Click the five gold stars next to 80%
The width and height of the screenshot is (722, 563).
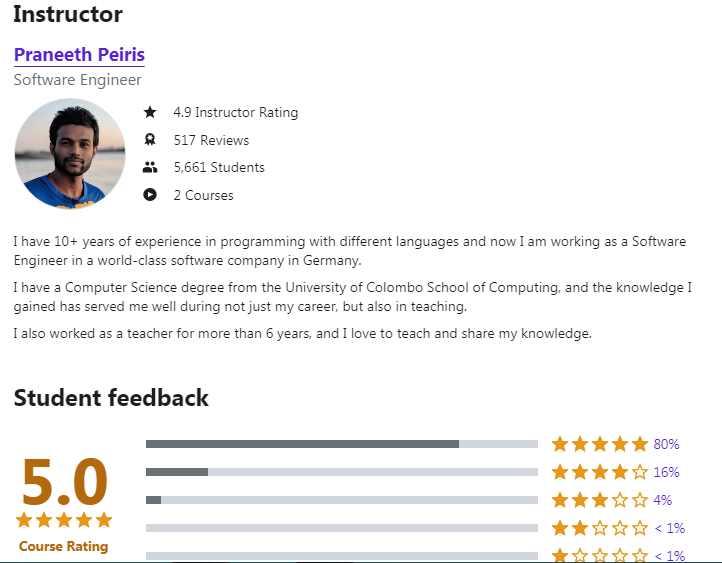pyautogui.click(x=600, y=444)
